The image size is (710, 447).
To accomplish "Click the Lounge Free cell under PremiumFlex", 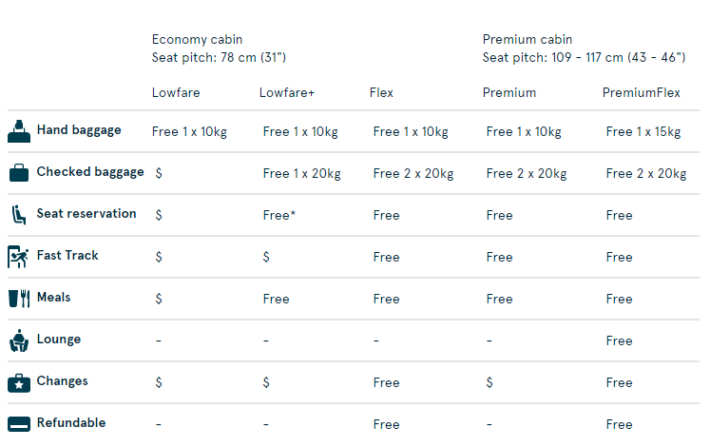I will coord(619,341).
